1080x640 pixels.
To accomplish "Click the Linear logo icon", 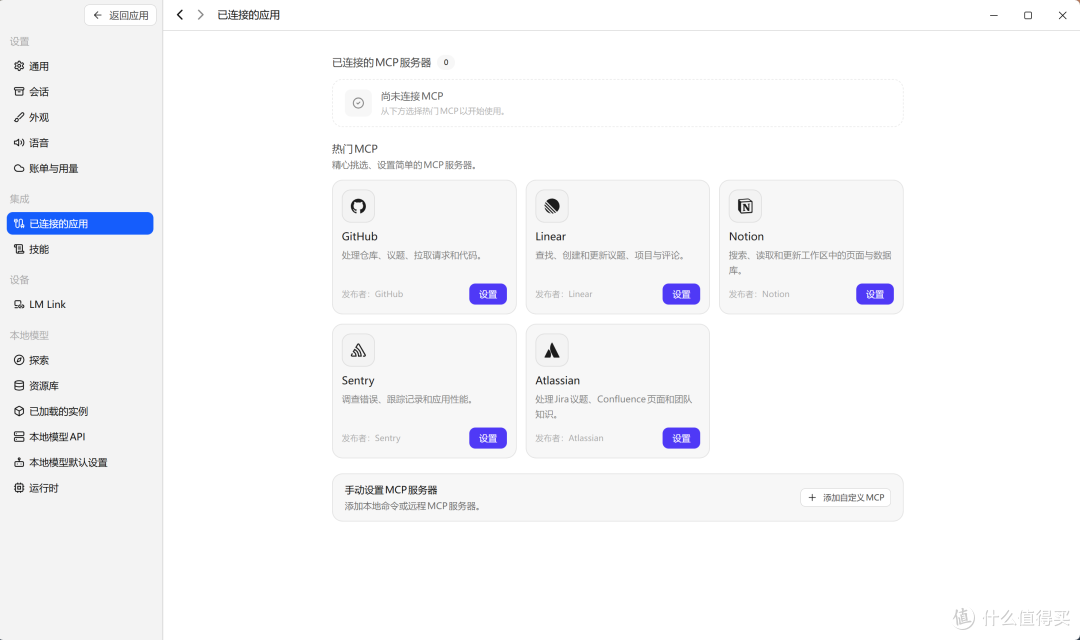I will (x=552, y=206).
